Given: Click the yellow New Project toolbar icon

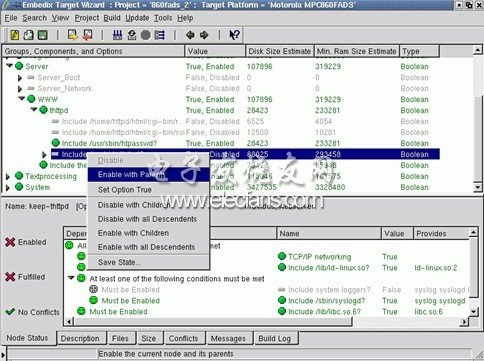Looking at the screenshot, I should tap(15, 35).
